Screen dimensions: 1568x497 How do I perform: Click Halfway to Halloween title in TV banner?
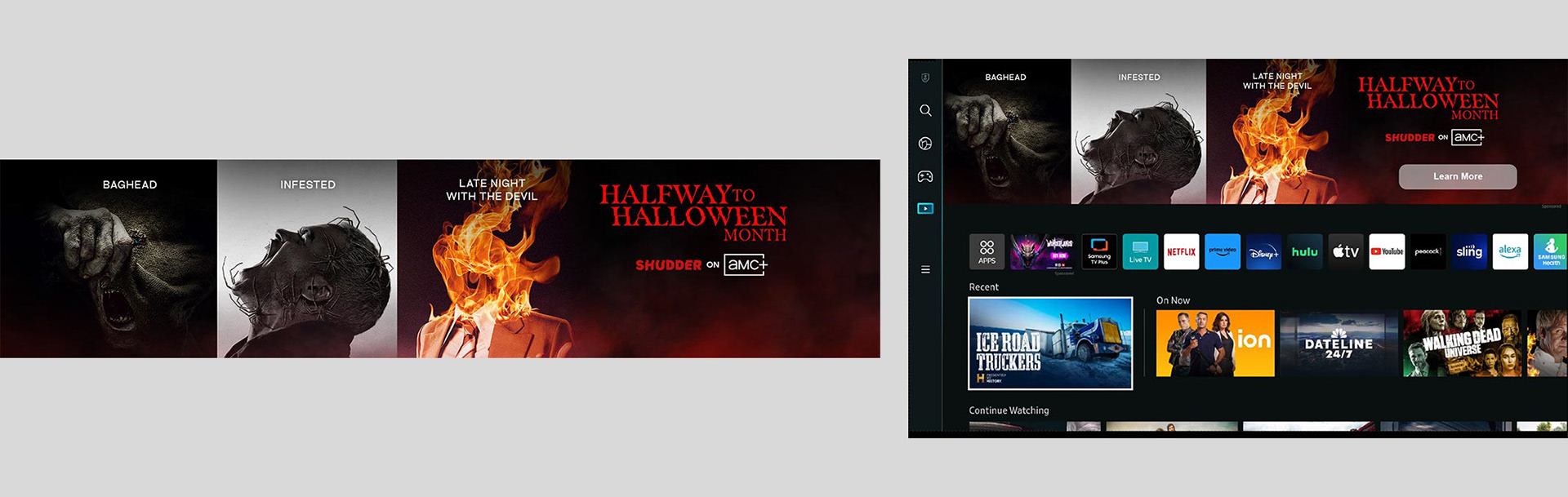tap(1428, 98)
